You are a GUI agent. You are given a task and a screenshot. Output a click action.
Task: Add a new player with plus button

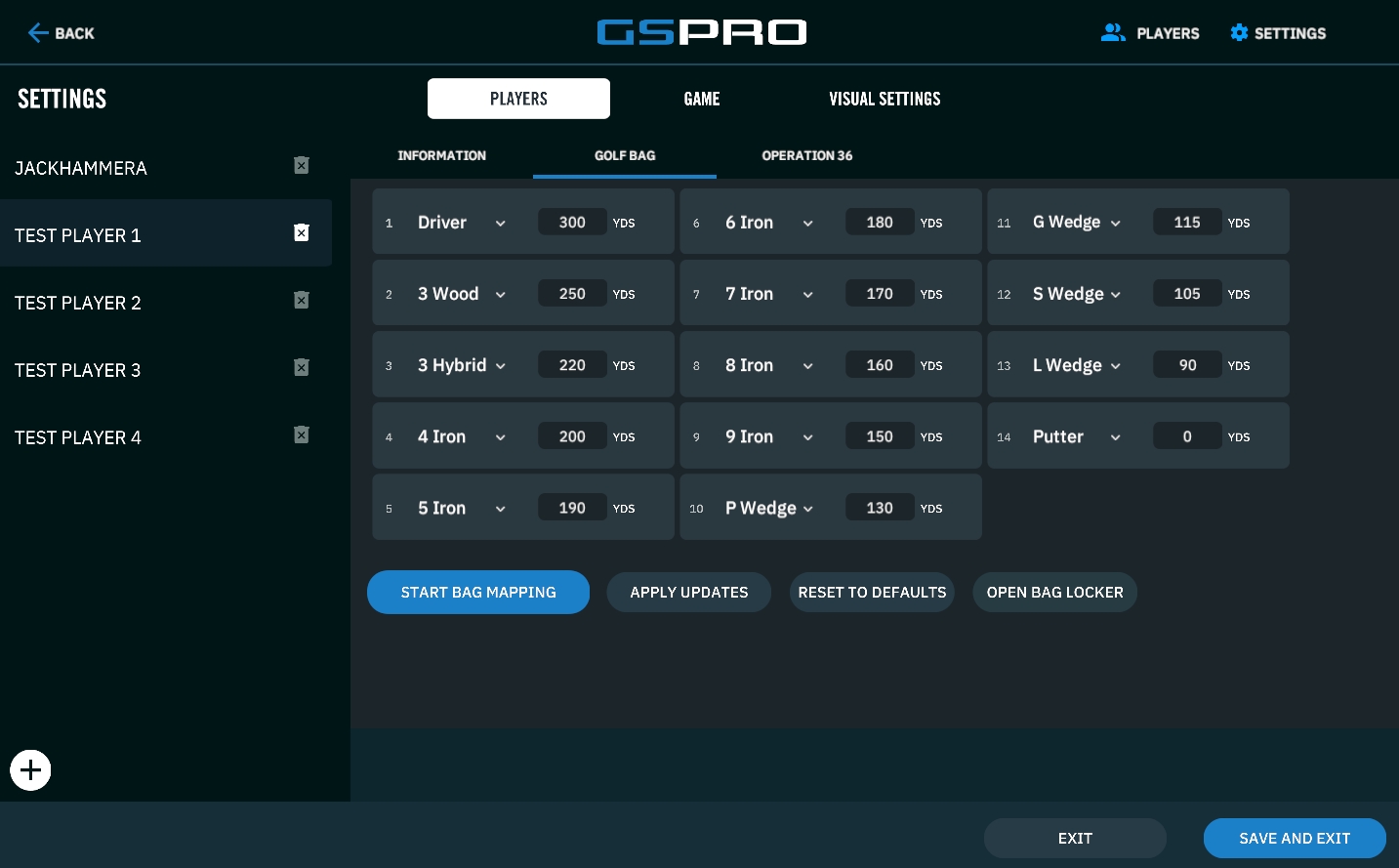30,770
